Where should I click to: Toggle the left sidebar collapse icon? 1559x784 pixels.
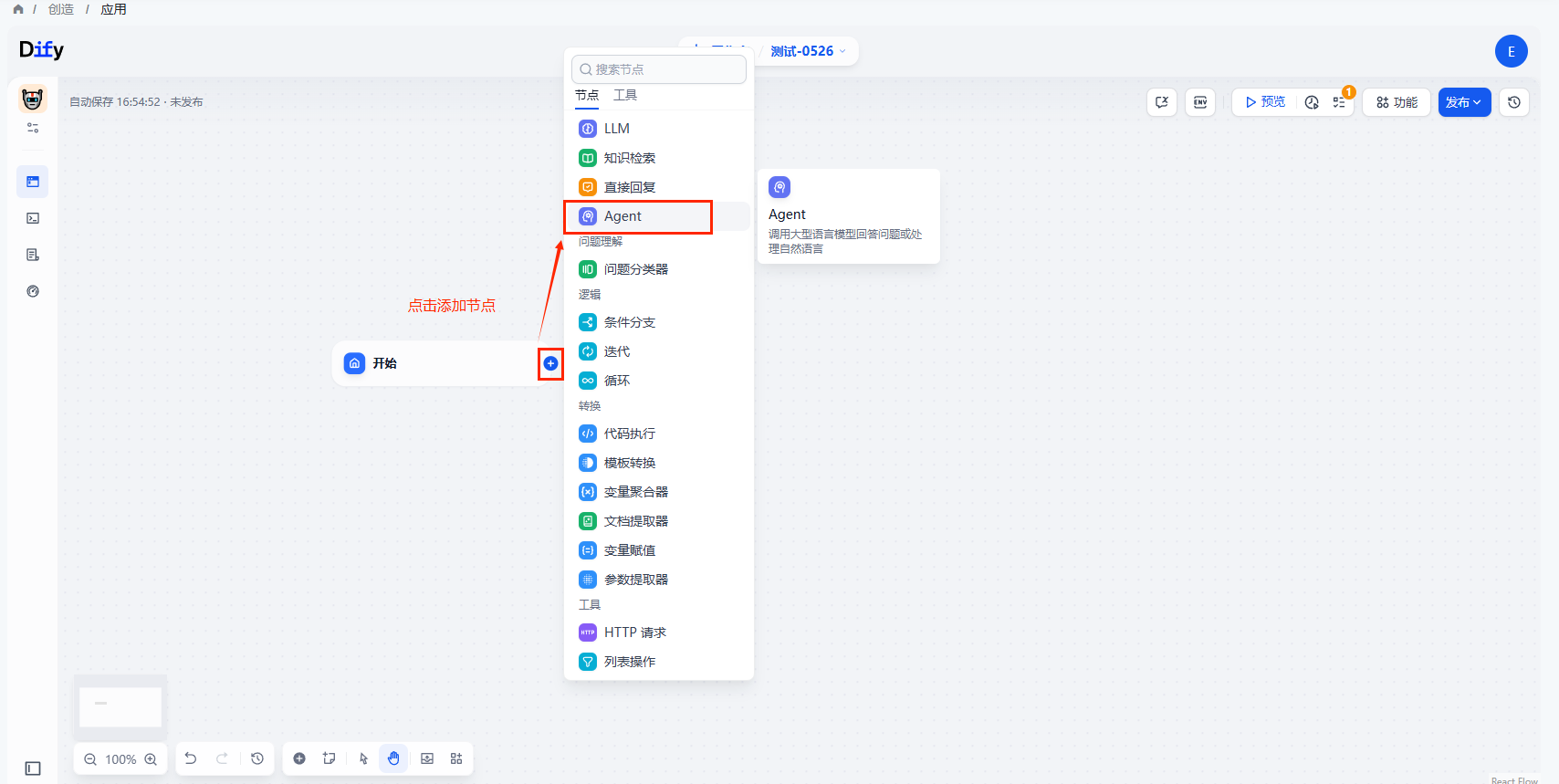coord(33,768)
